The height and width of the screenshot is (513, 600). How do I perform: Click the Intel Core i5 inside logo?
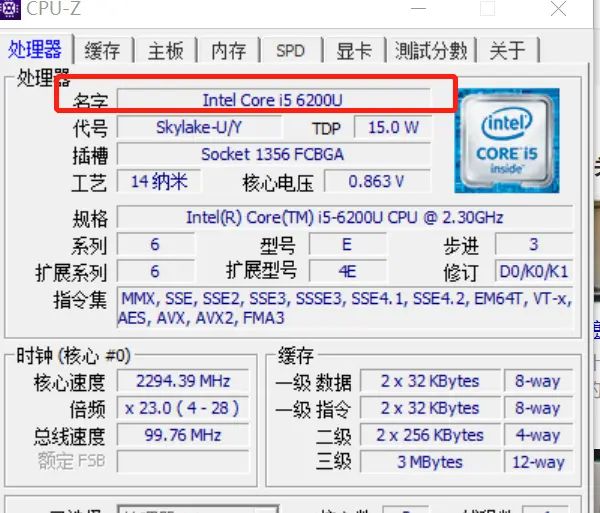click(507, 140)
